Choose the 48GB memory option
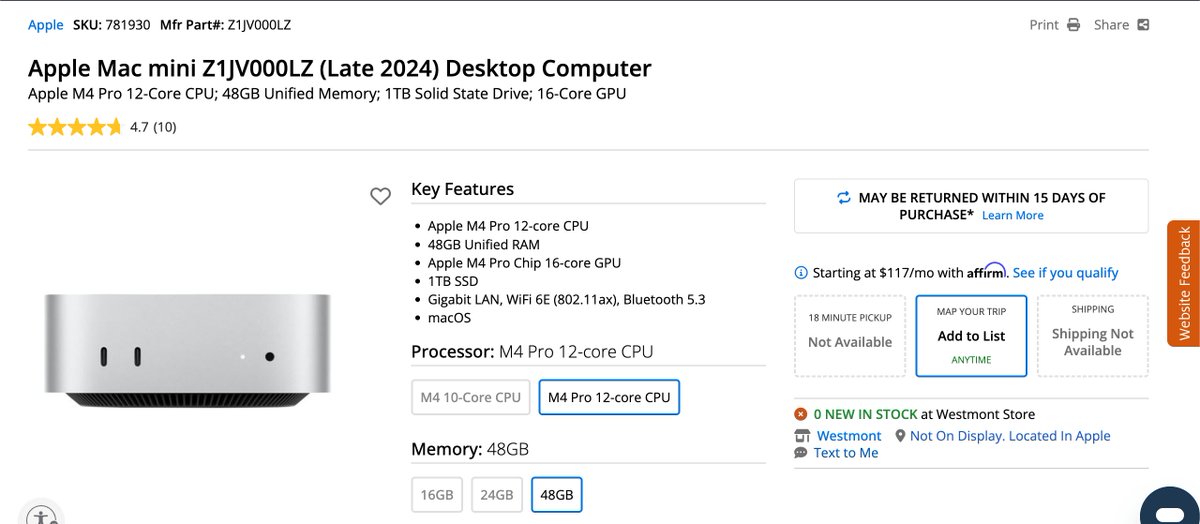Viewport: 1200px width, 524px height. pos(557,495)
